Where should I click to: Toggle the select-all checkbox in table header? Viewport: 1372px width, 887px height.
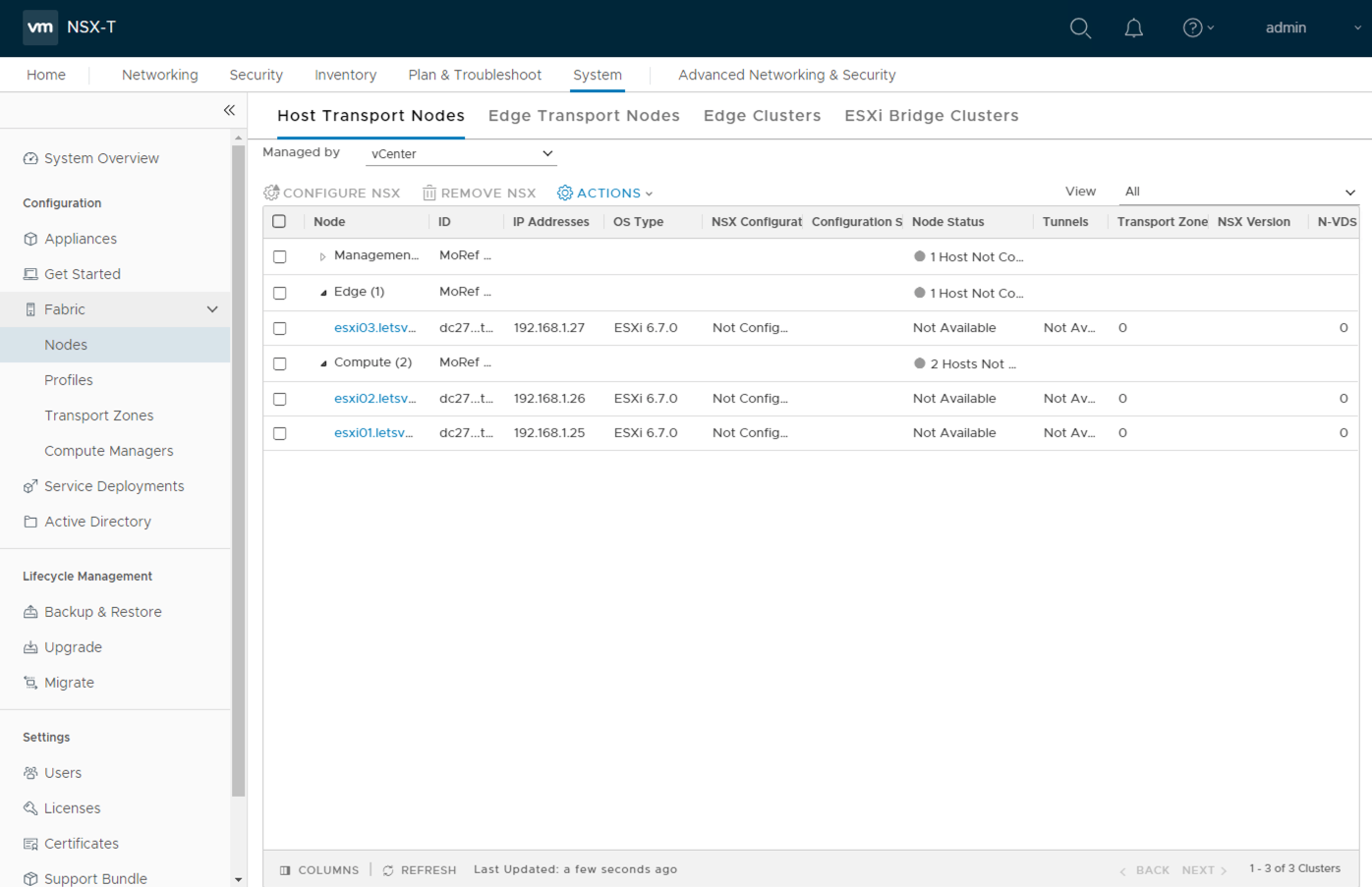tap(279, 222)
